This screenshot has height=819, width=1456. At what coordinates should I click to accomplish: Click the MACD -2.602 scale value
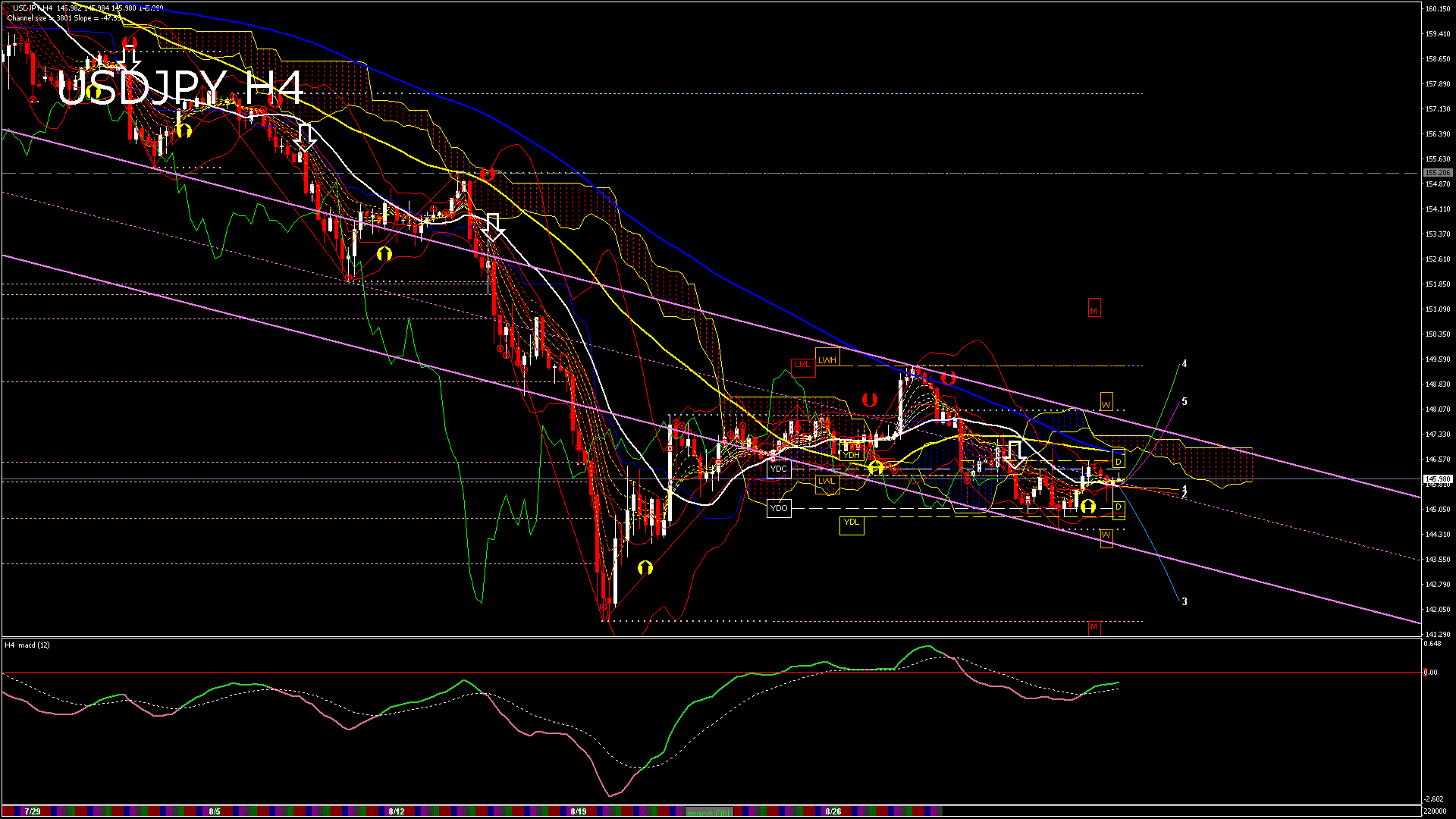point(1434,799)
